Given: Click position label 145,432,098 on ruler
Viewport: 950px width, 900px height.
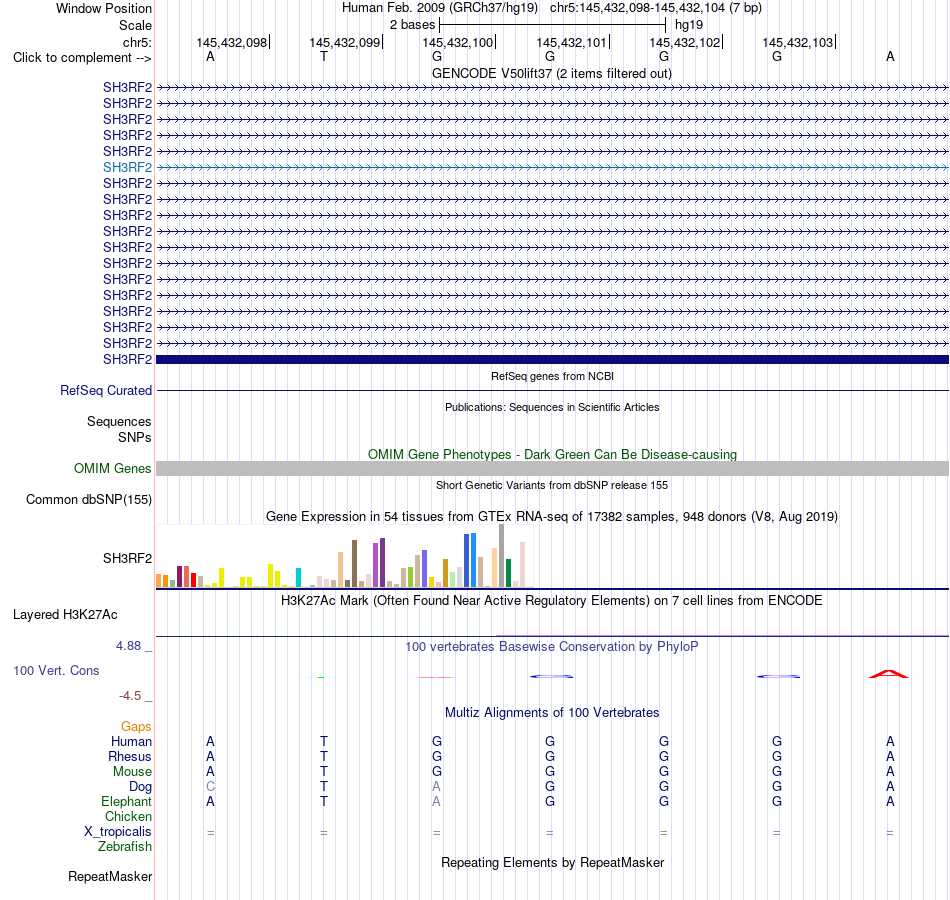Looking at the screenshot, I should 231,42.
